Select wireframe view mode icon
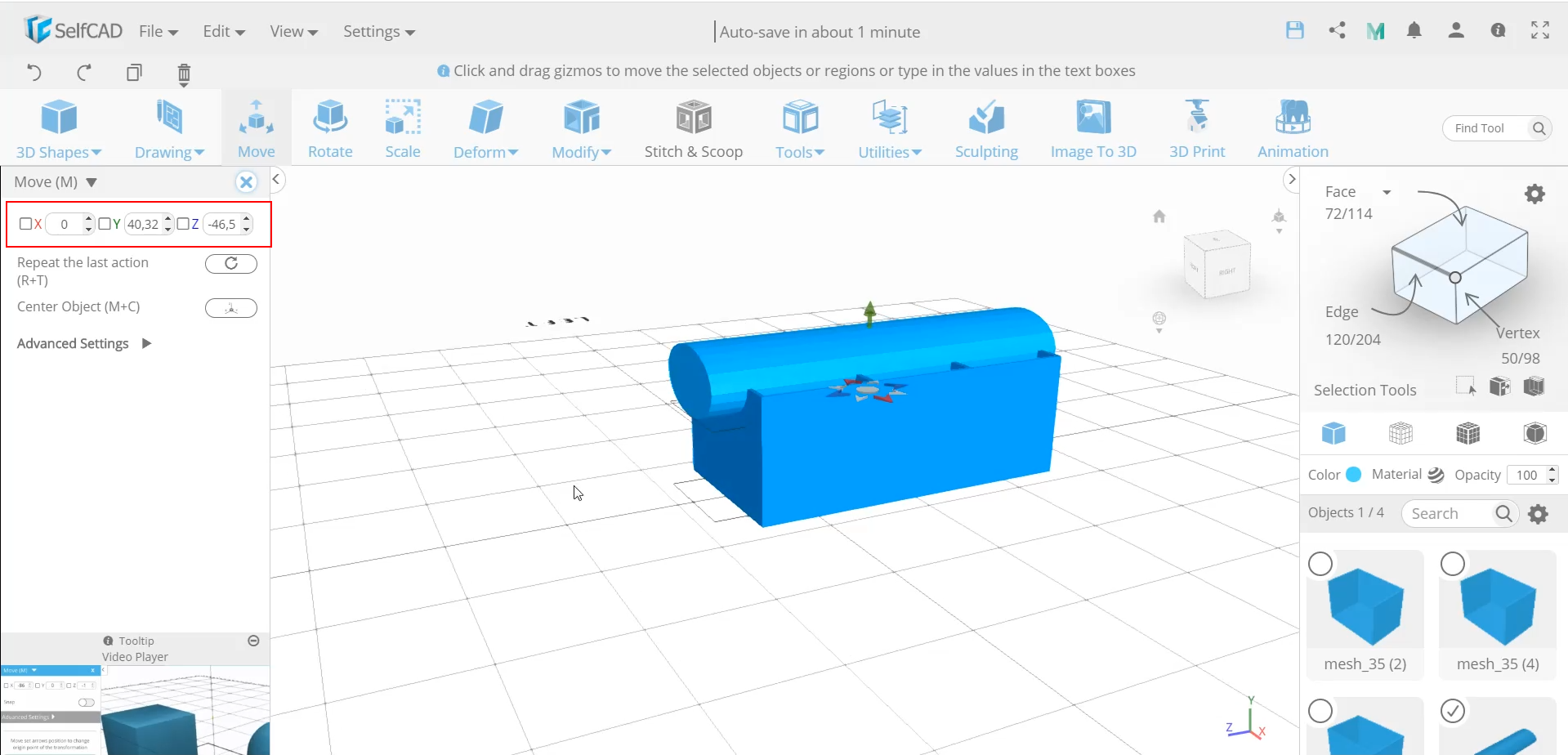The width and height of the screenshot is (1568, 755). (1400, 433)
